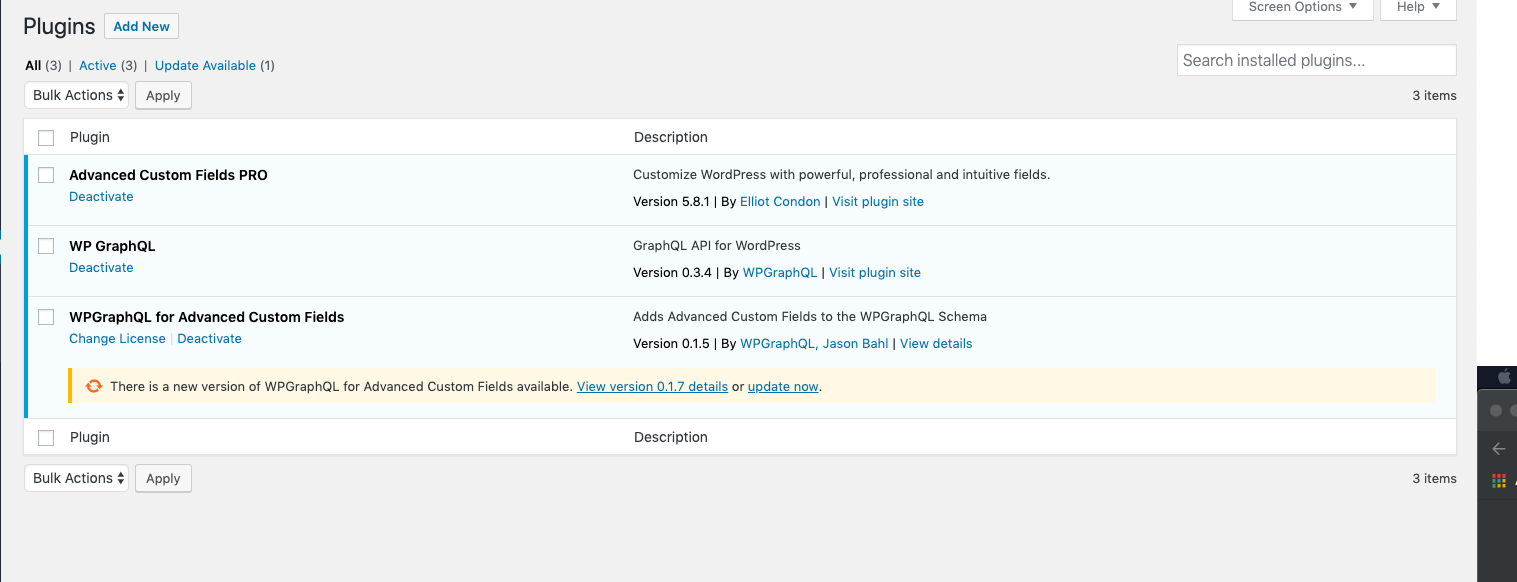Click the bottom Apply button
Image resolution: width=1517 pixels, height=582 pixels.
tap(163, 478)
